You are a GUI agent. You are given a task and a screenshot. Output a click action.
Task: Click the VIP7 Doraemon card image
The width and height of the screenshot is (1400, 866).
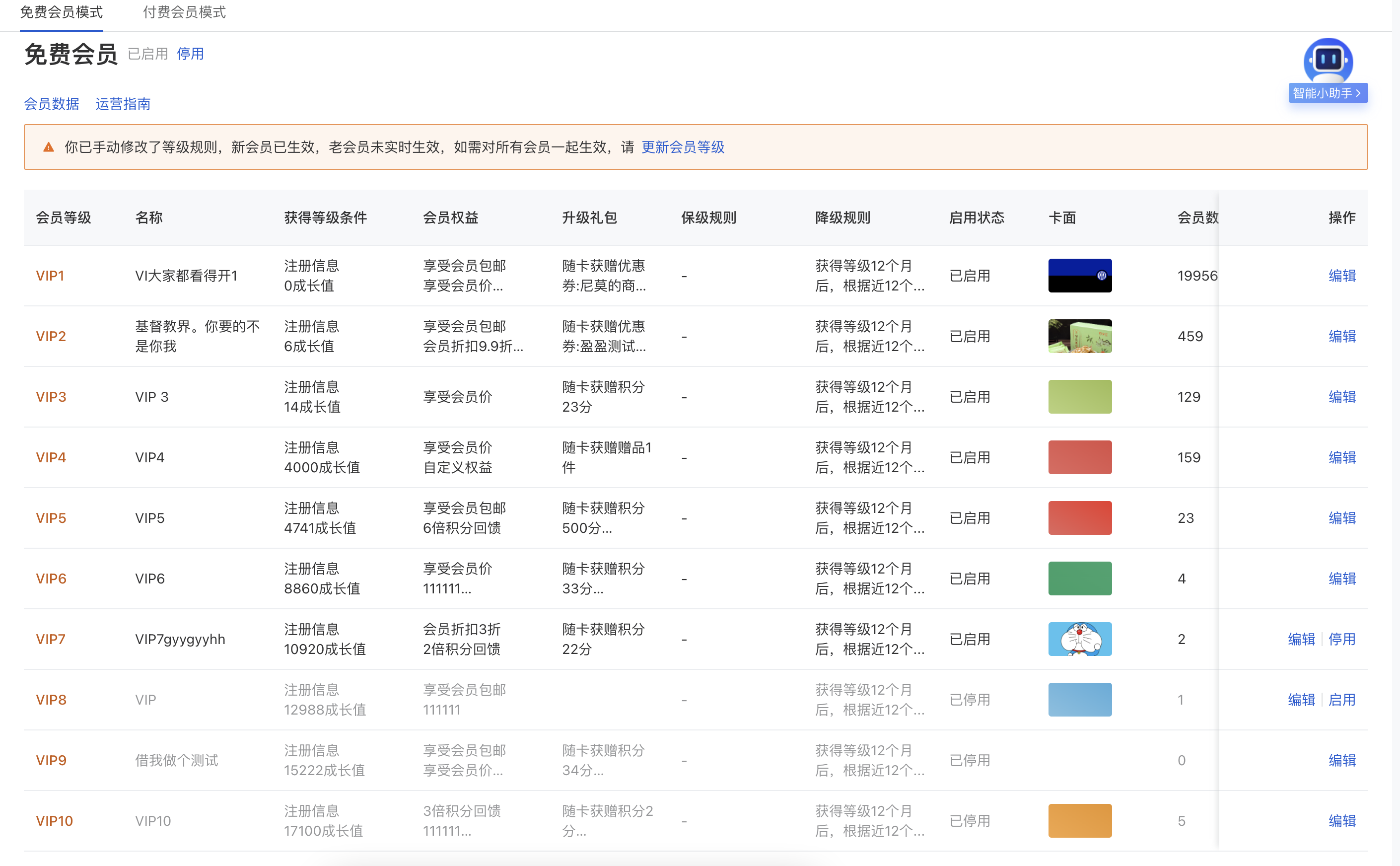point(1079,639)
